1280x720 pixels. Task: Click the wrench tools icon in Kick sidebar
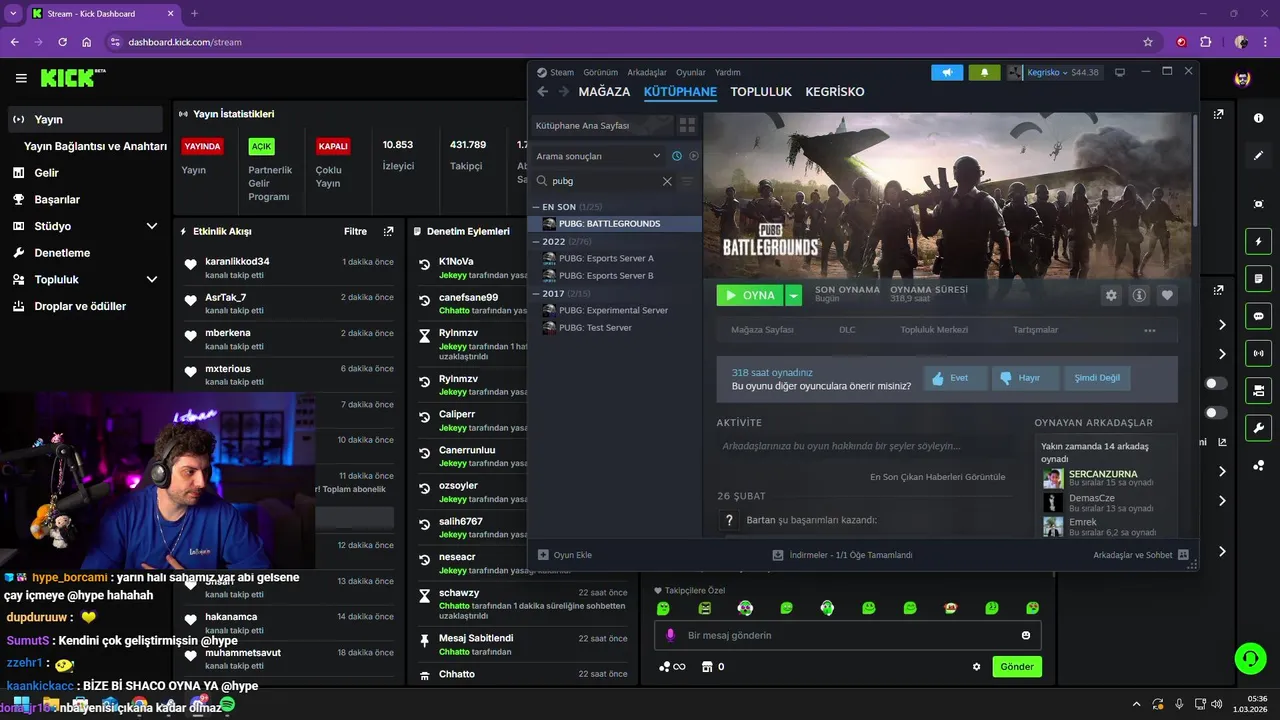[1258, 428]
